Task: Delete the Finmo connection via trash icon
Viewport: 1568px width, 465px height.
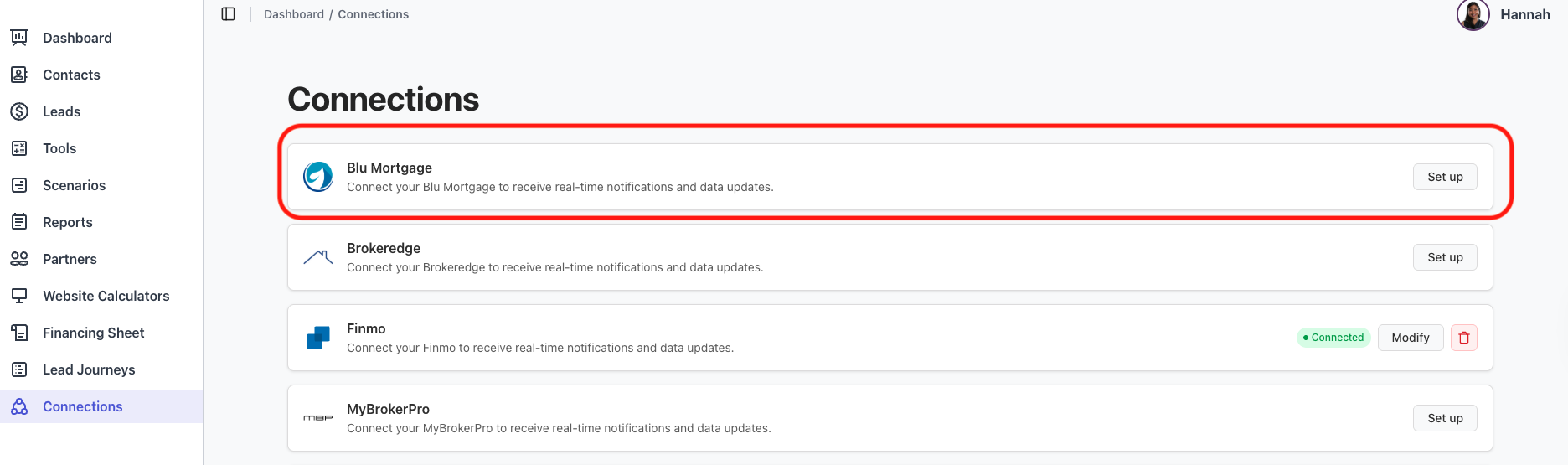Action: click(1464, 338)
